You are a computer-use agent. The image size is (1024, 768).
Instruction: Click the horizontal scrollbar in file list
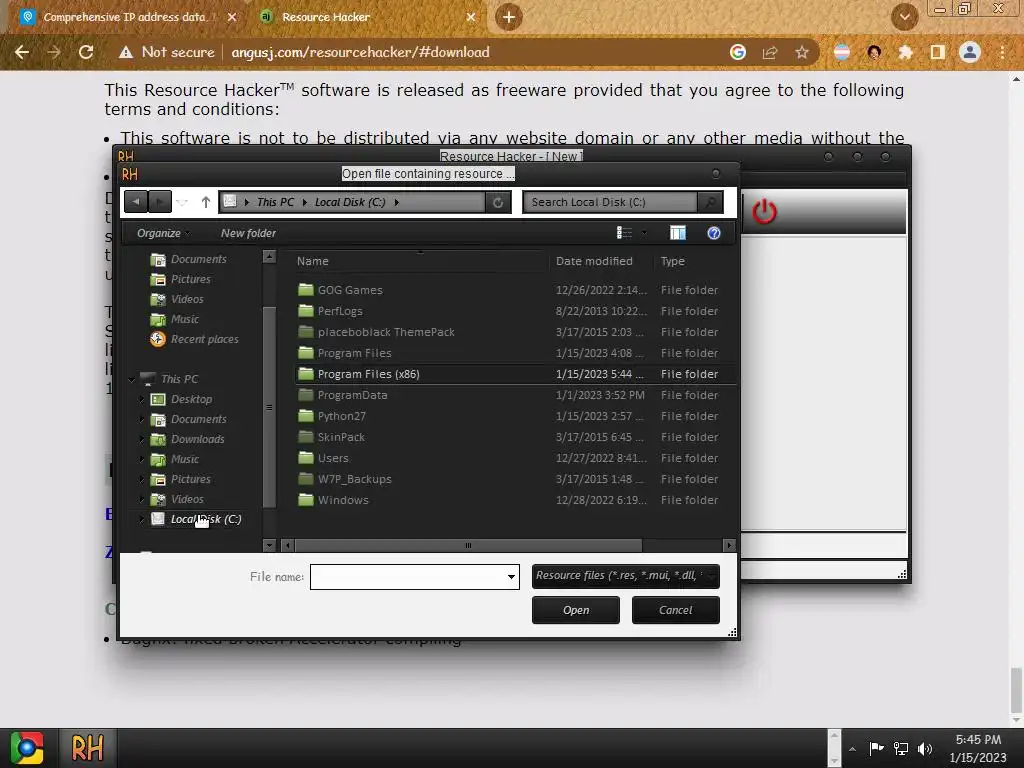click(468, 545)
